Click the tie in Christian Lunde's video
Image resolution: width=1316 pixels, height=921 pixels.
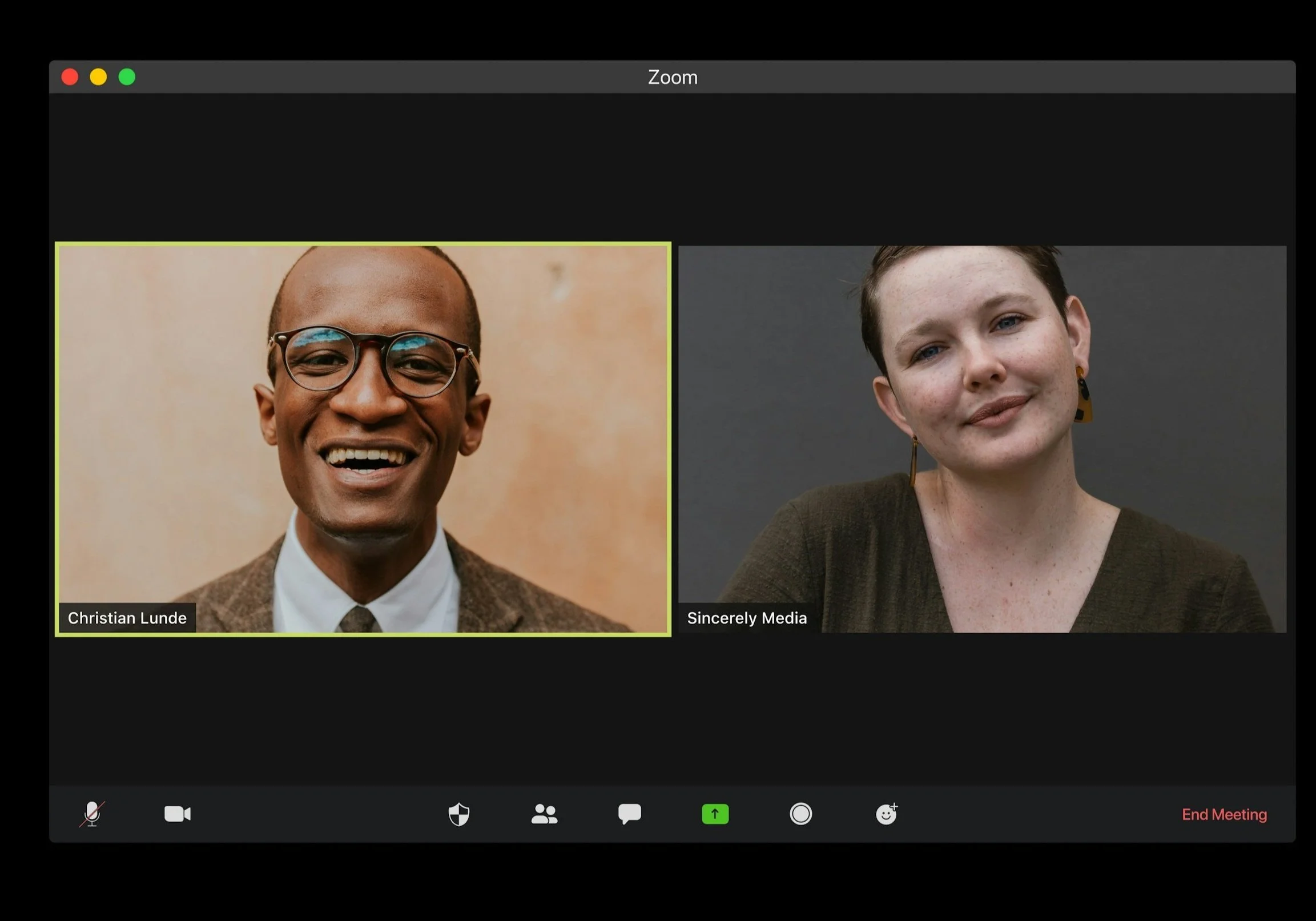point(358,620)
